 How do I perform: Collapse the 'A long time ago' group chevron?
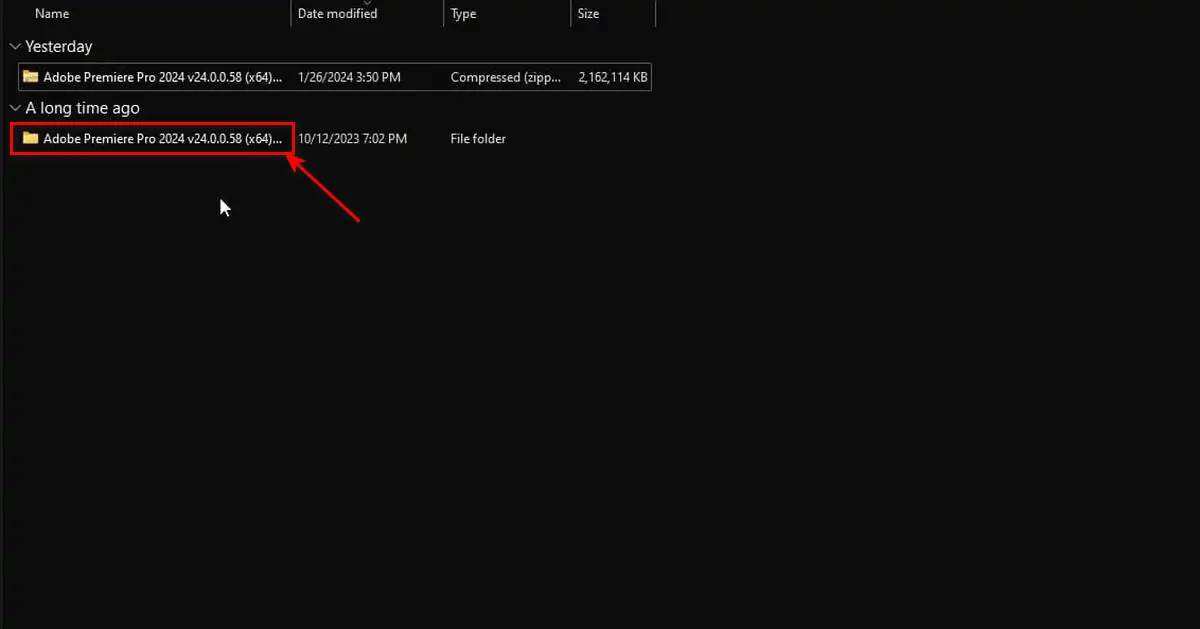tap(14, 108)
